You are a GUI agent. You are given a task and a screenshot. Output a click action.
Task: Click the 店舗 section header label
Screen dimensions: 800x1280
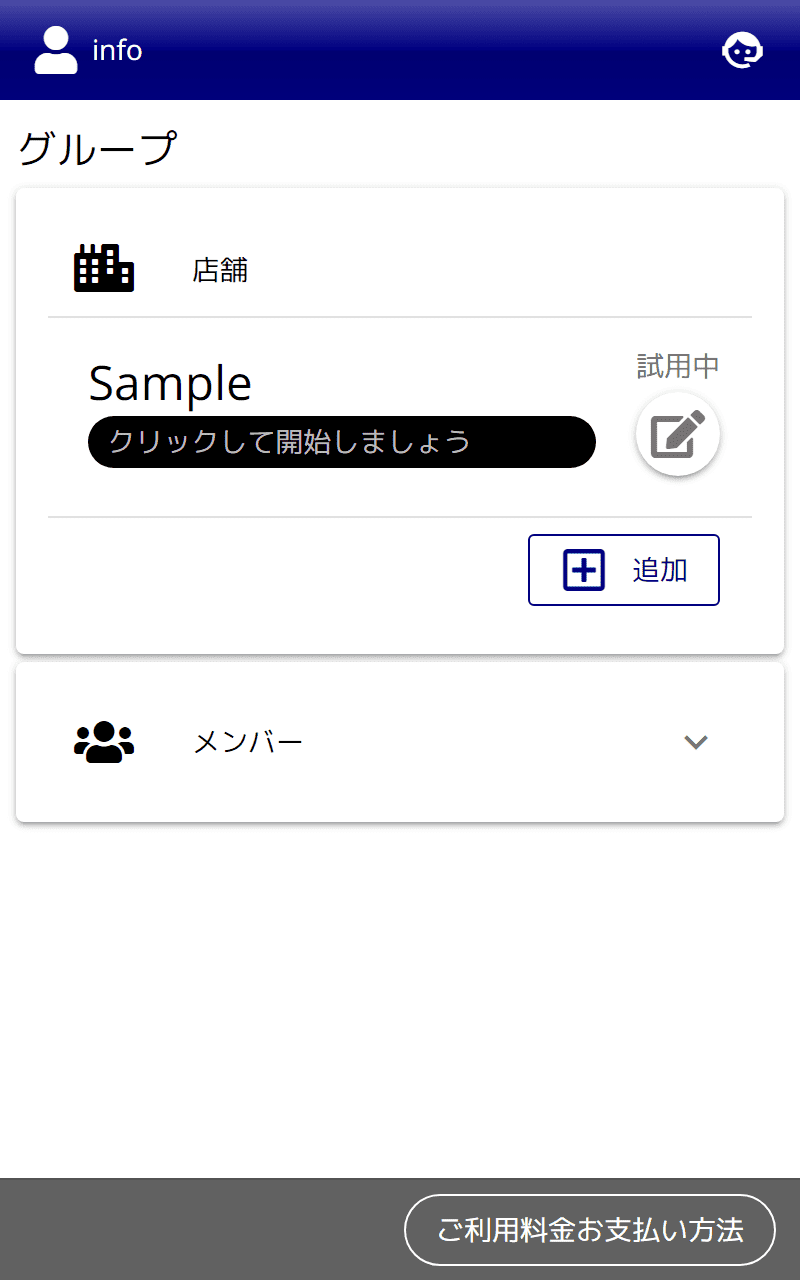click(220, 270)
